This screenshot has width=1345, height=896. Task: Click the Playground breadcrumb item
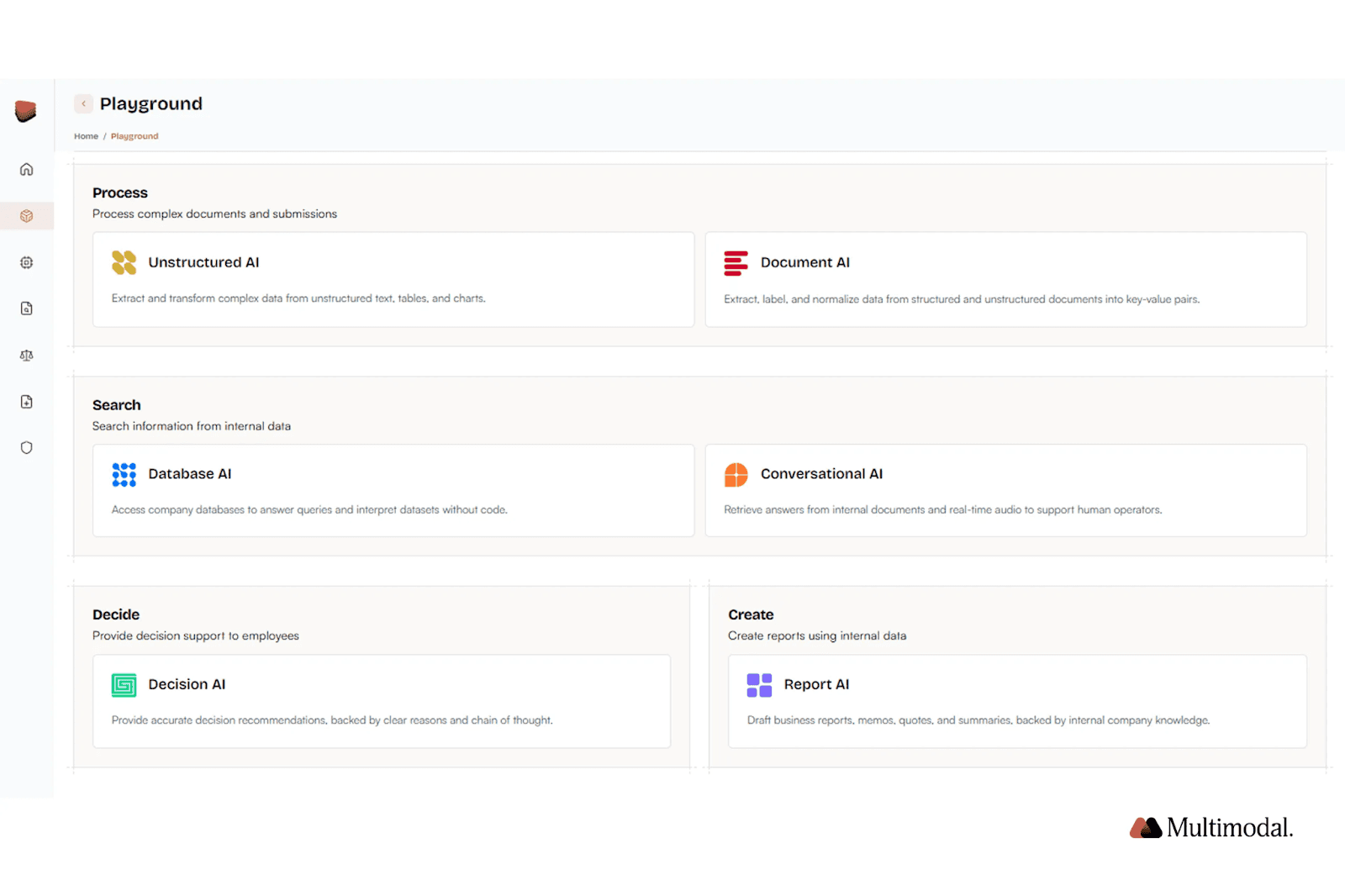[134, 136]
